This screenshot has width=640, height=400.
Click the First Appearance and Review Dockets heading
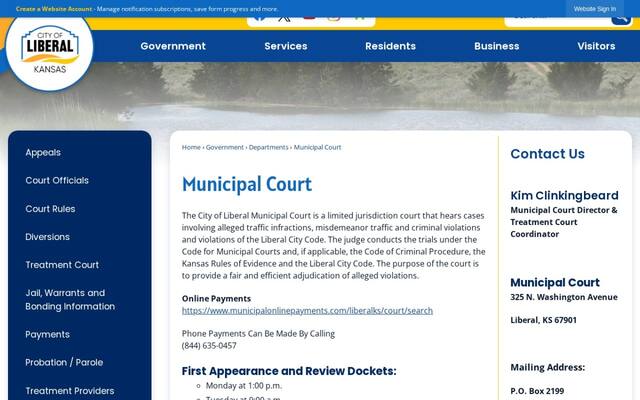click(x=289, y=371)
